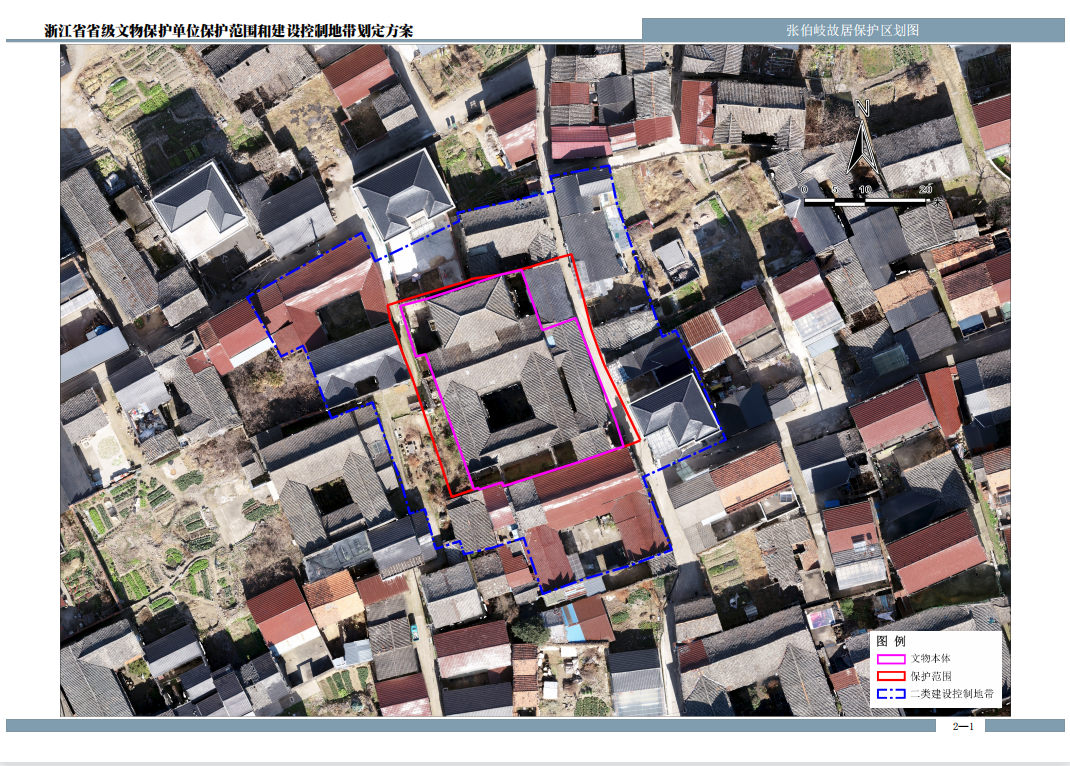Image resolution: width=1070 pixels, height=766 pixels.
Task: Click the 张伯岐故居保护区划图 header banner
Action: coord(852,30)
